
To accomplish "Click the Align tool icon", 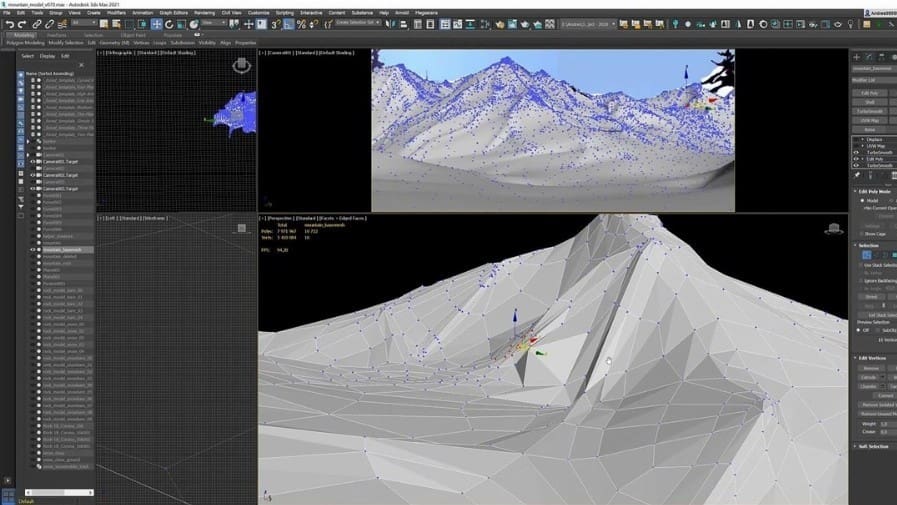I will click(403, 24).
